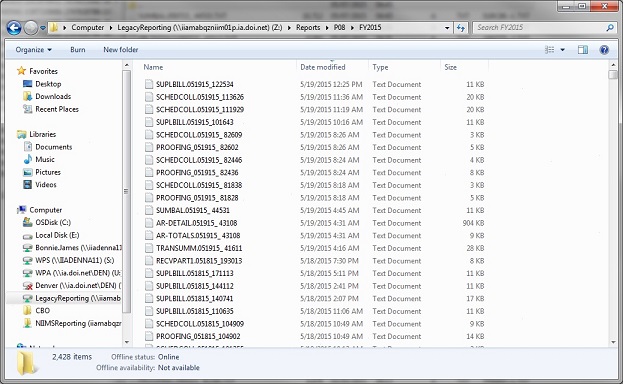Click file list scrollbar up arrow
623x384 pixels.
click(x=613, y=65)
